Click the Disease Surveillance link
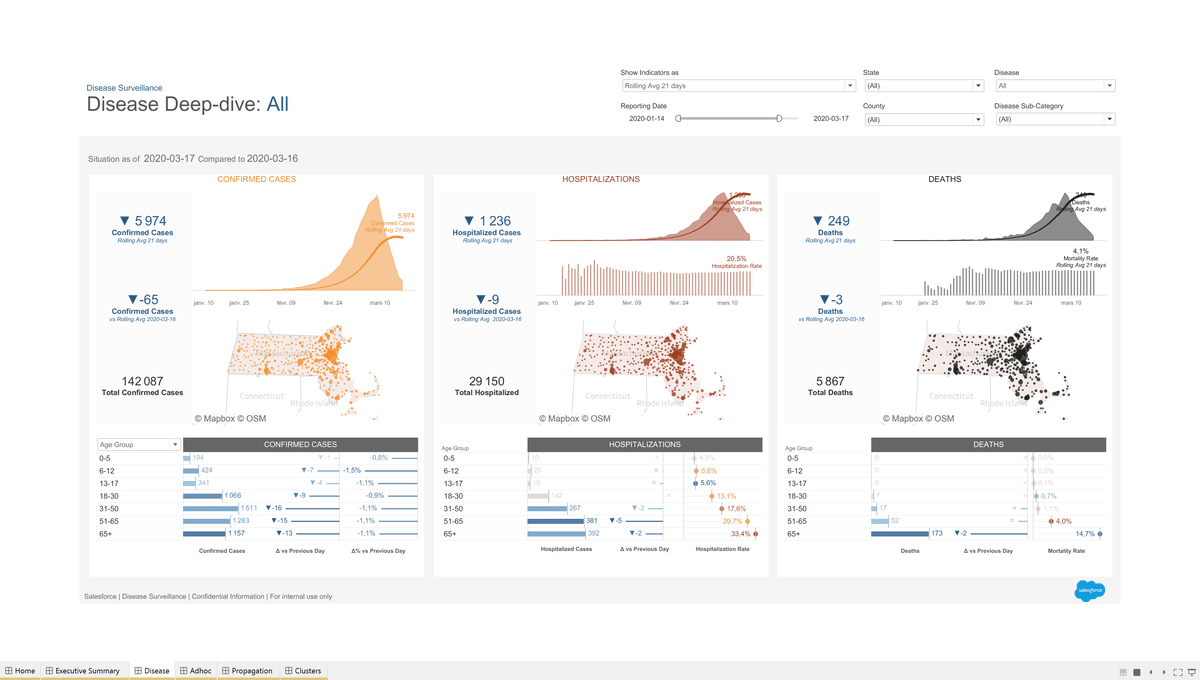This screenshot has height=680, width=1200. coord(124,88)
